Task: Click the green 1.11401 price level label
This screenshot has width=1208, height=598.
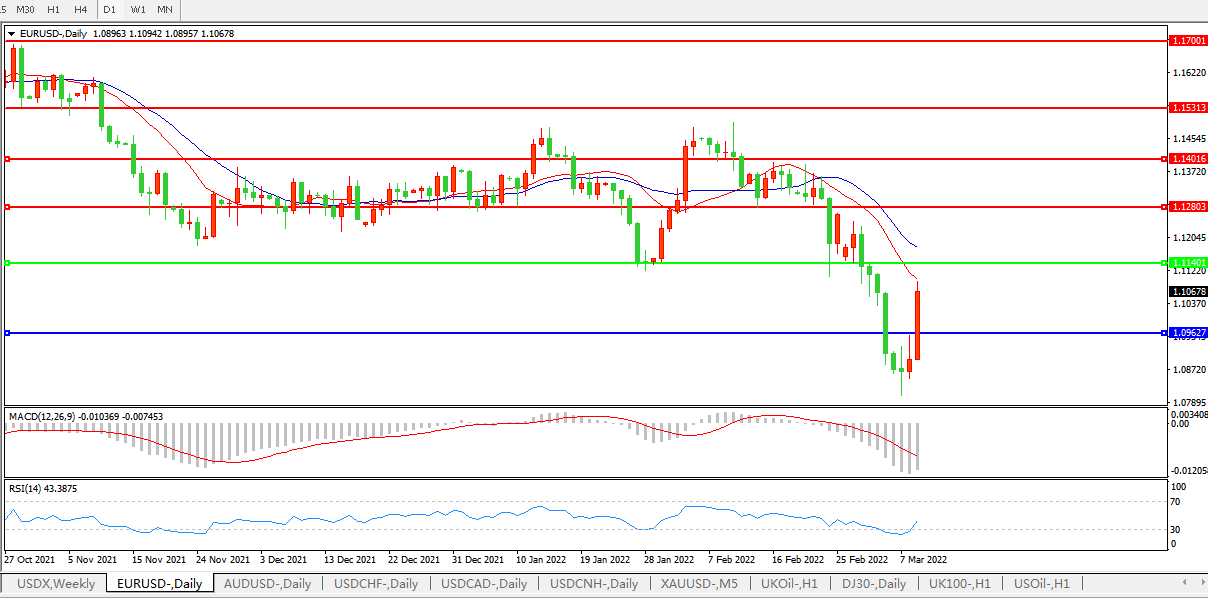Action: point(1187,263)
